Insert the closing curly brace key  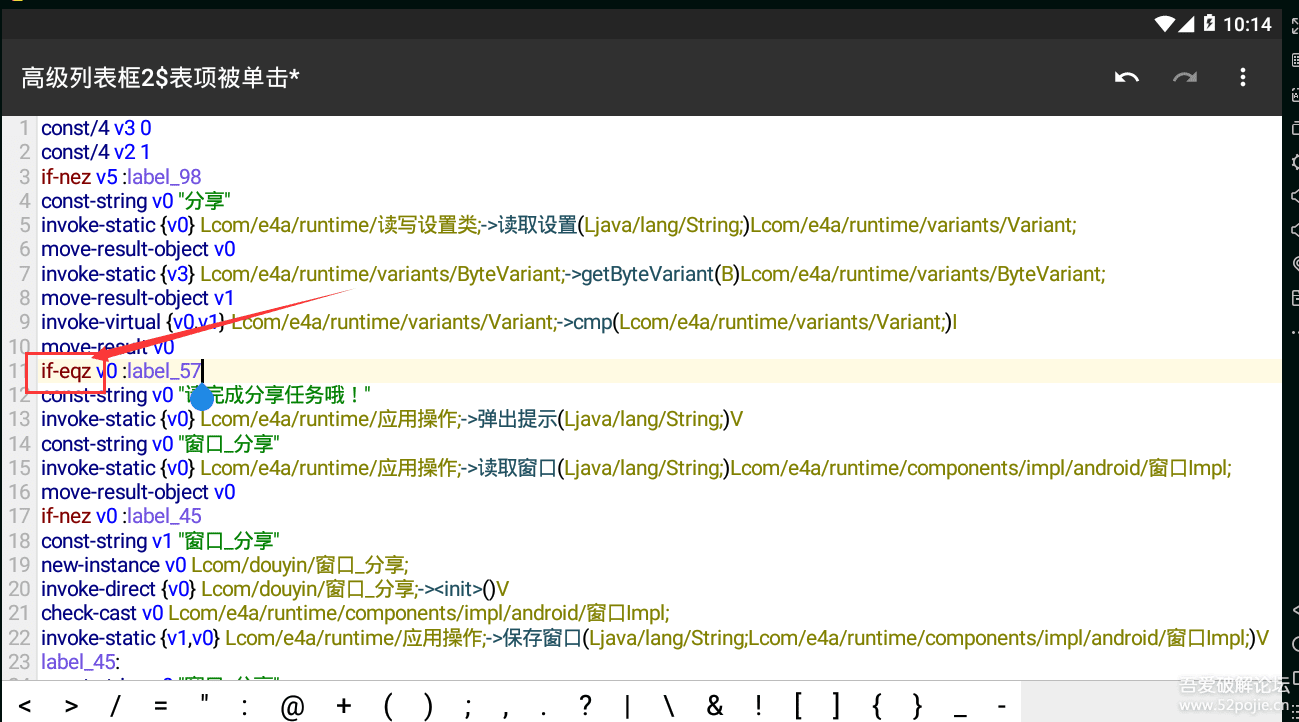[x=917, y=707]
